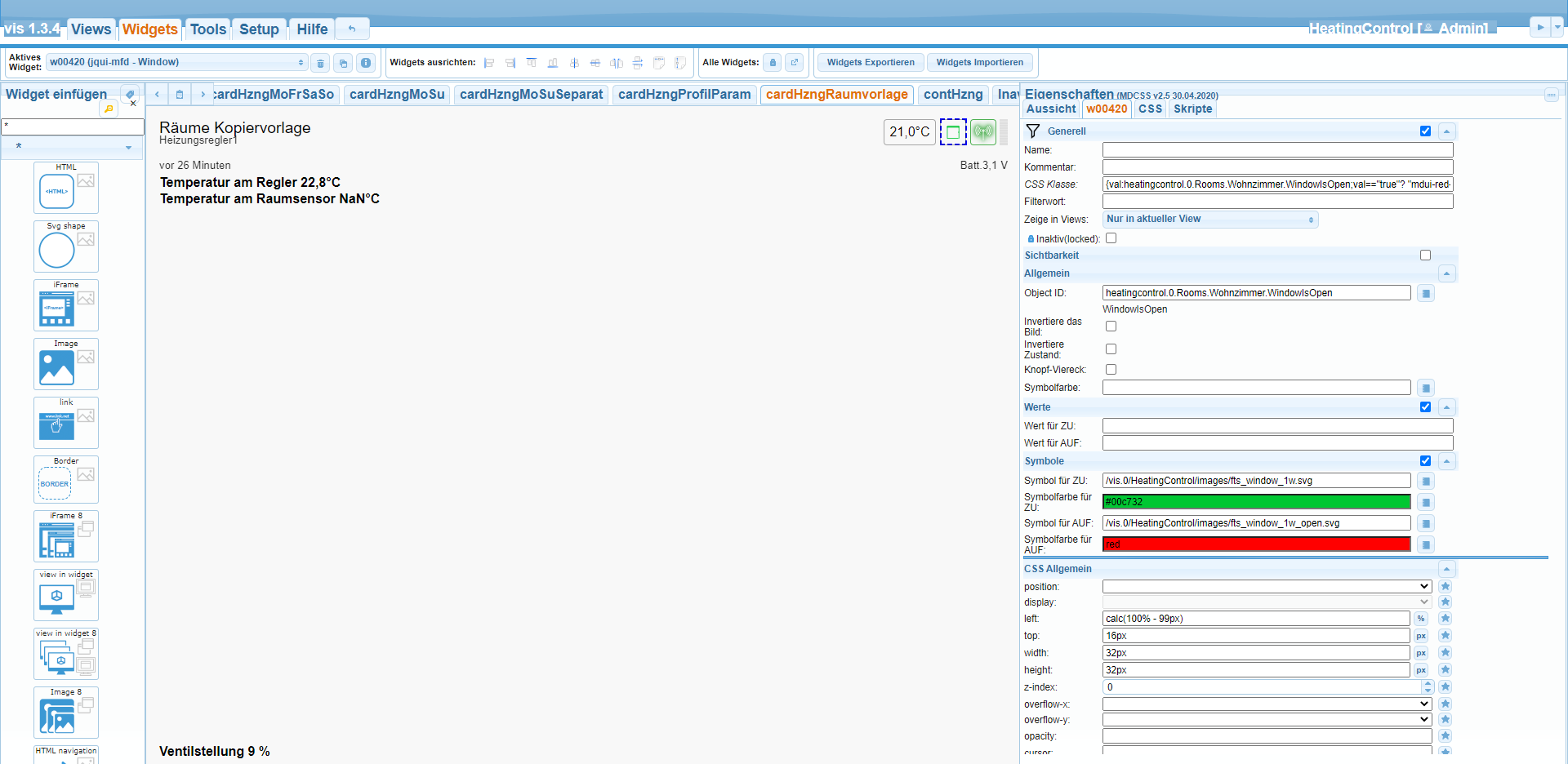The height and width of the screenshot is (764, 1568).
Task: Click the Widgets Importieren button
Action: 979,63
